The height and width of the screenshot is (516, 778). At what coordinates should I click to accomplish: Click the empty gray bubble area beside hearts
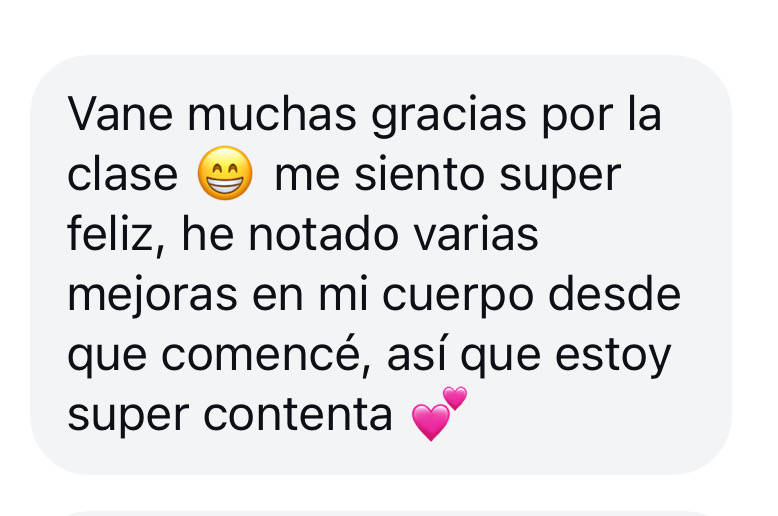click(x=595, y=416)
